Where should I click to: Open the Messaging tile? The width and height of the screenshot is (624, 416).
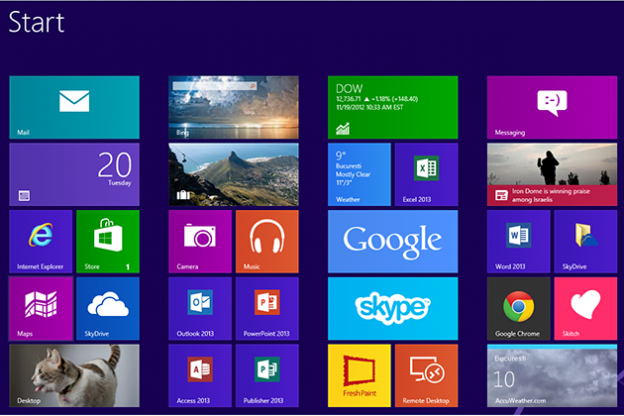pyautogui.click(x=552, y=107)
